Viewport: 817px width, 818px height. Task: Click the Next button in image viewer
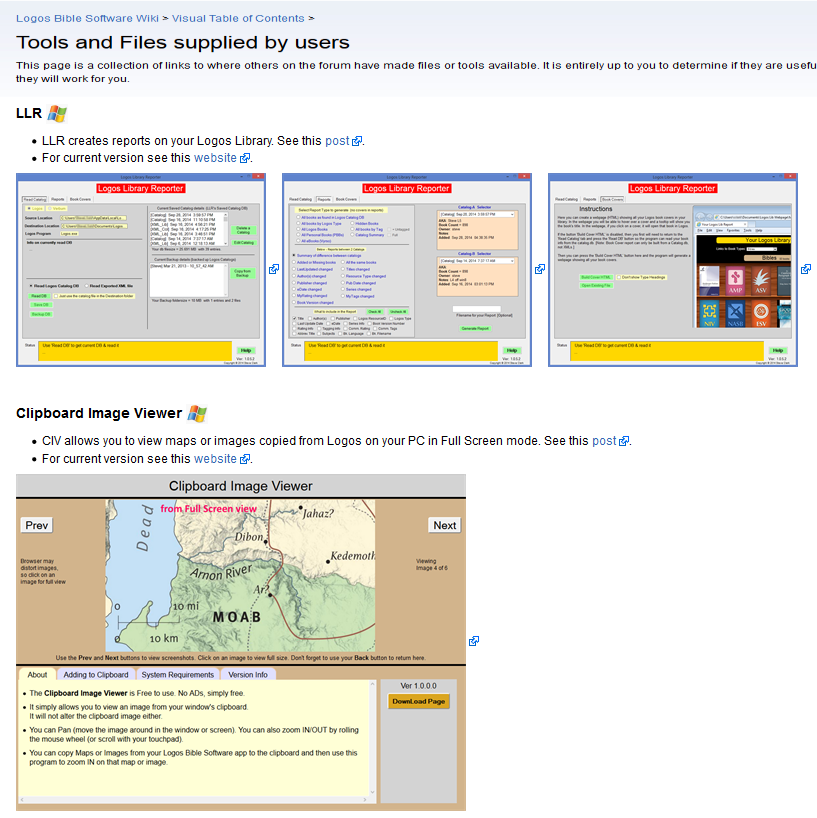click(x=444, y=525)
